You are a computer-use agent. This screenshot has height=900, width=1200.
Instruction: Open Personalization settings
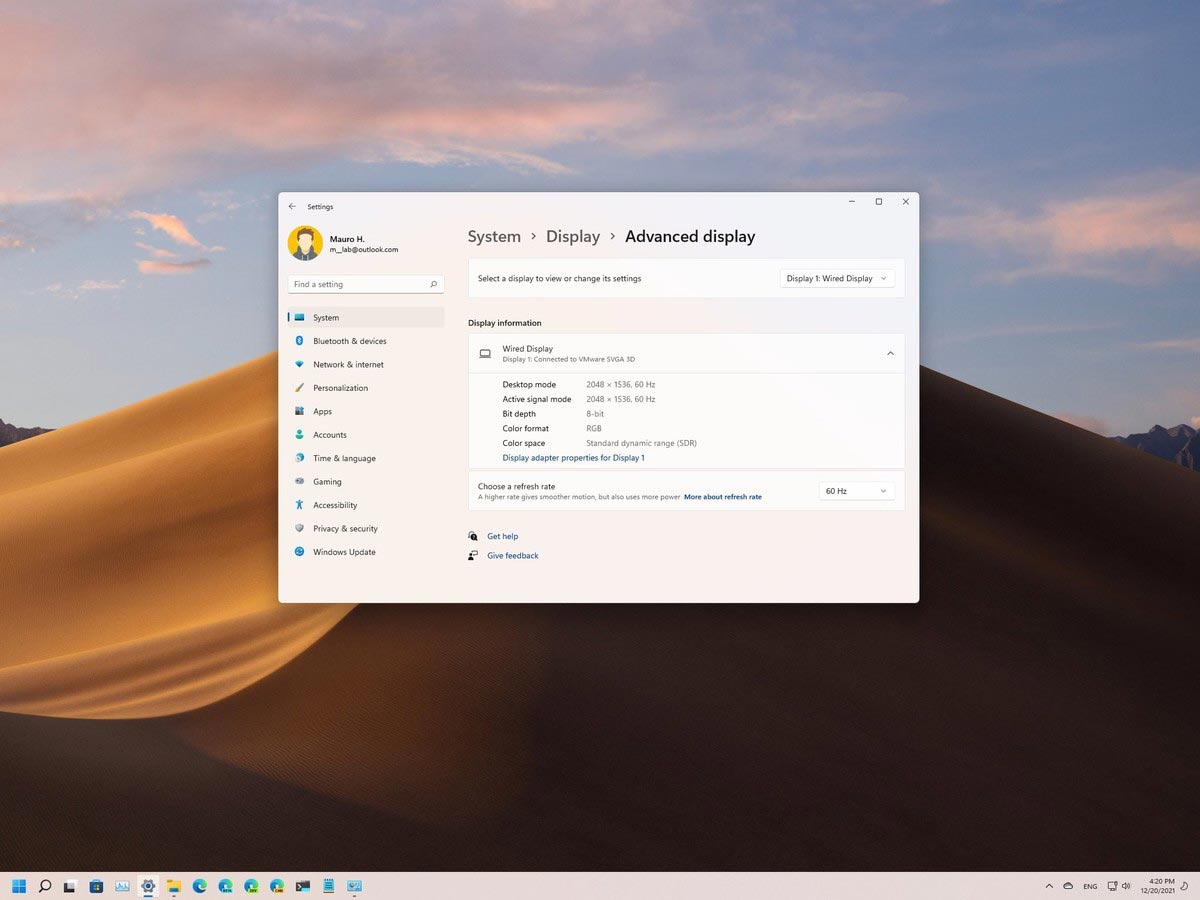pyautogui.click(x=366, y=388)
